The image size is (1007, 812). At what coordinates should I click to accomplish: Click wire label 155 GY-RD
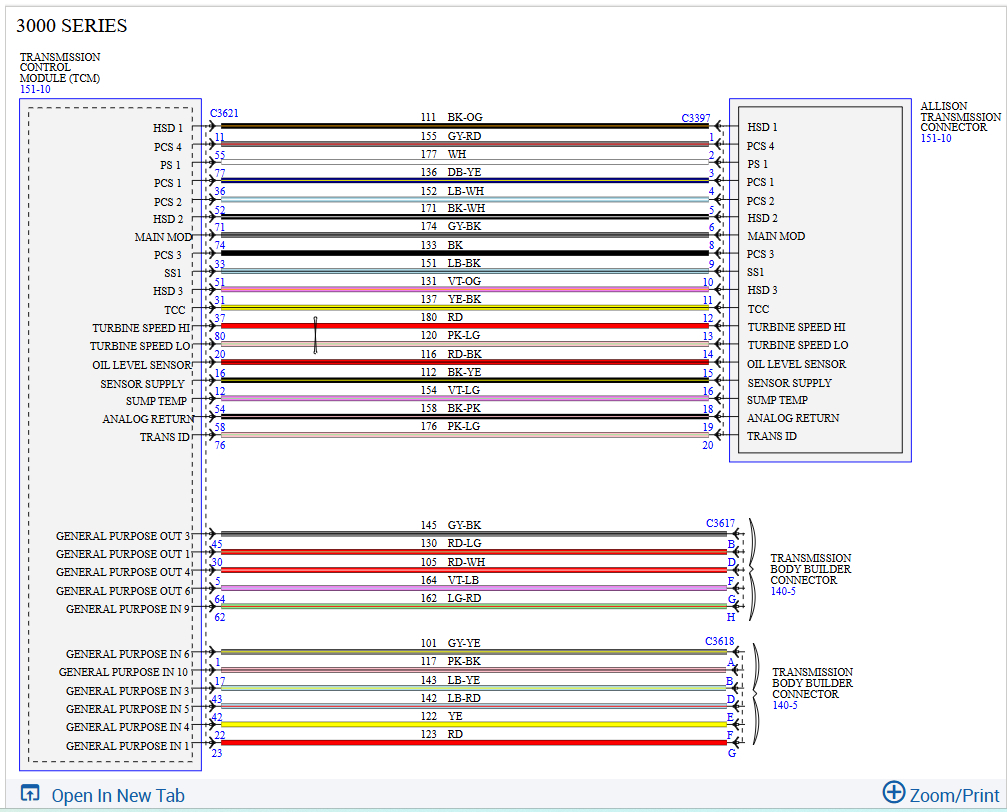pyautogui.click(x=451, y=136)
